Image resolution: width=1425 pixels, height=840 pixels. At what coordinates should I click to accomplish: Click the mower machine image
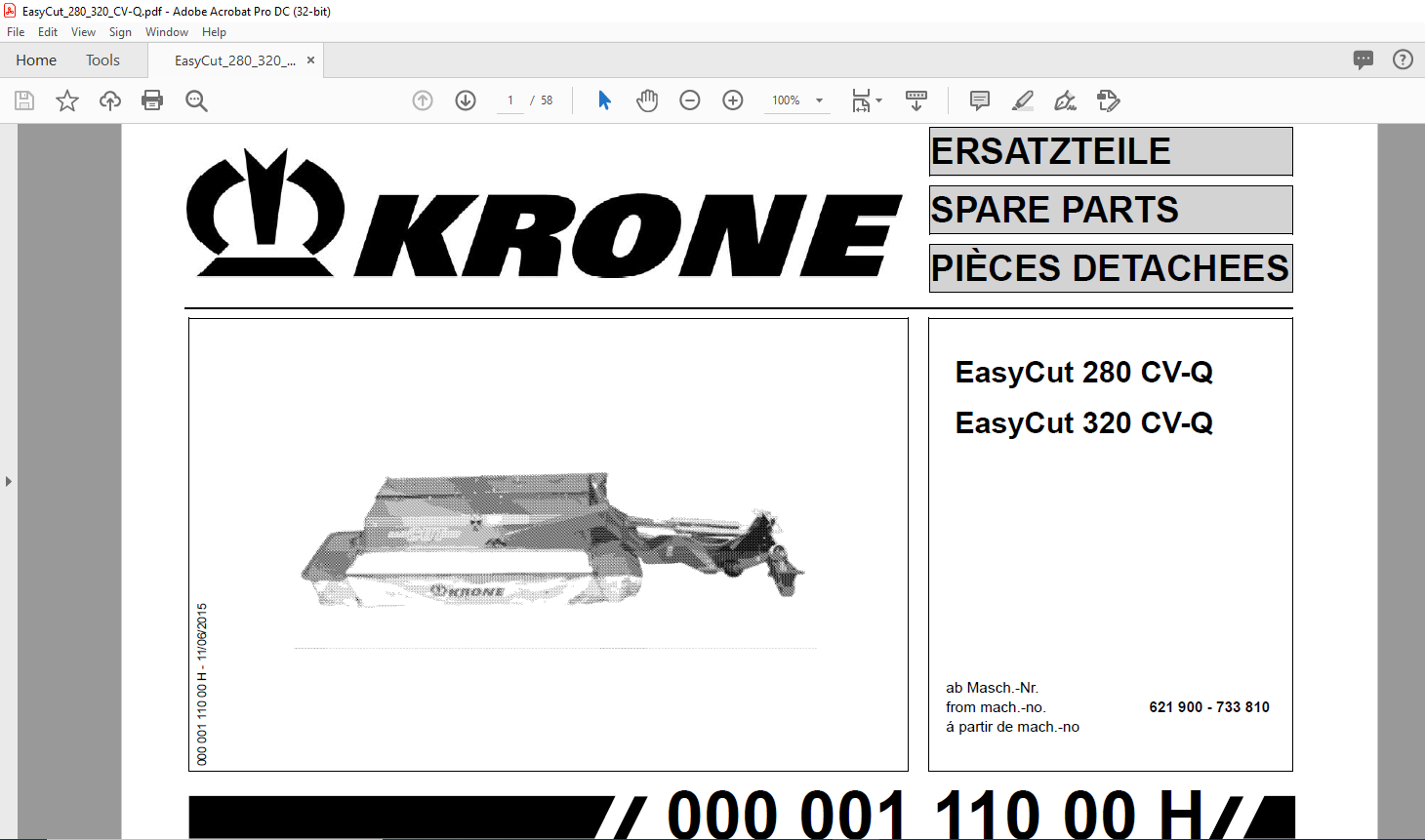[x=552, y=540]
